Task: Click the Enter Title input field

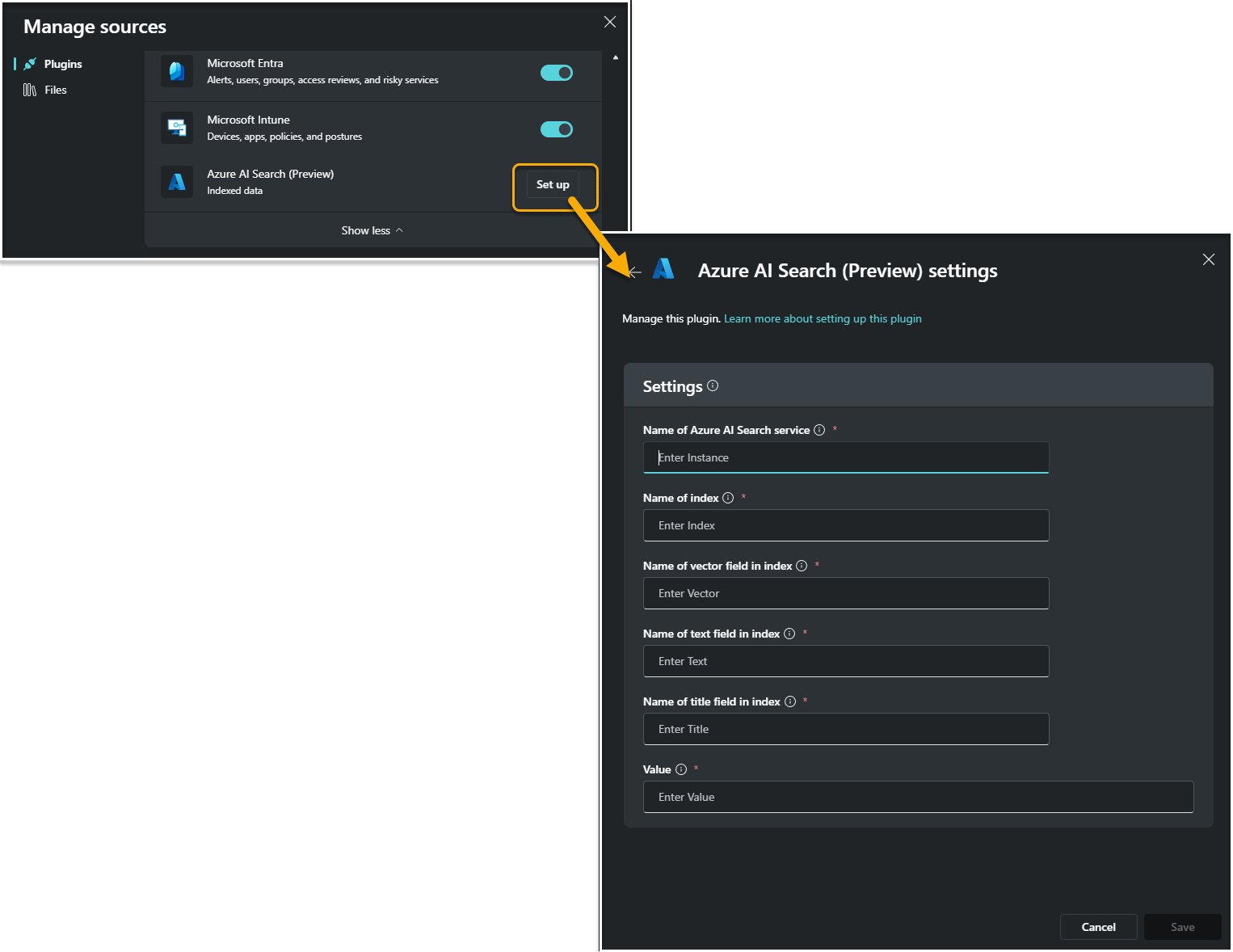Action: tap(846, 729)
